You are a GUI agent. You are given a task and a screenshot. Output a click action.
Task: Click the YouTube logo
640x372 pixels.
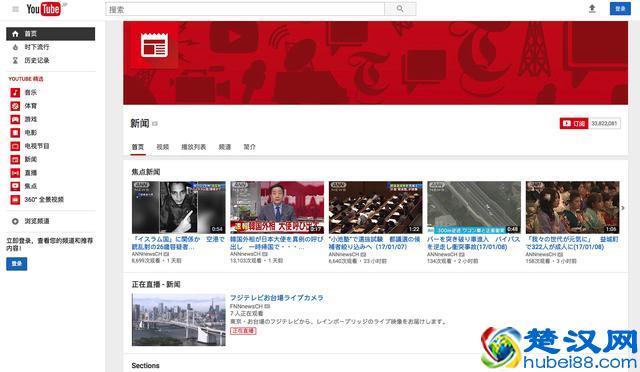click(x=44, y=9)
